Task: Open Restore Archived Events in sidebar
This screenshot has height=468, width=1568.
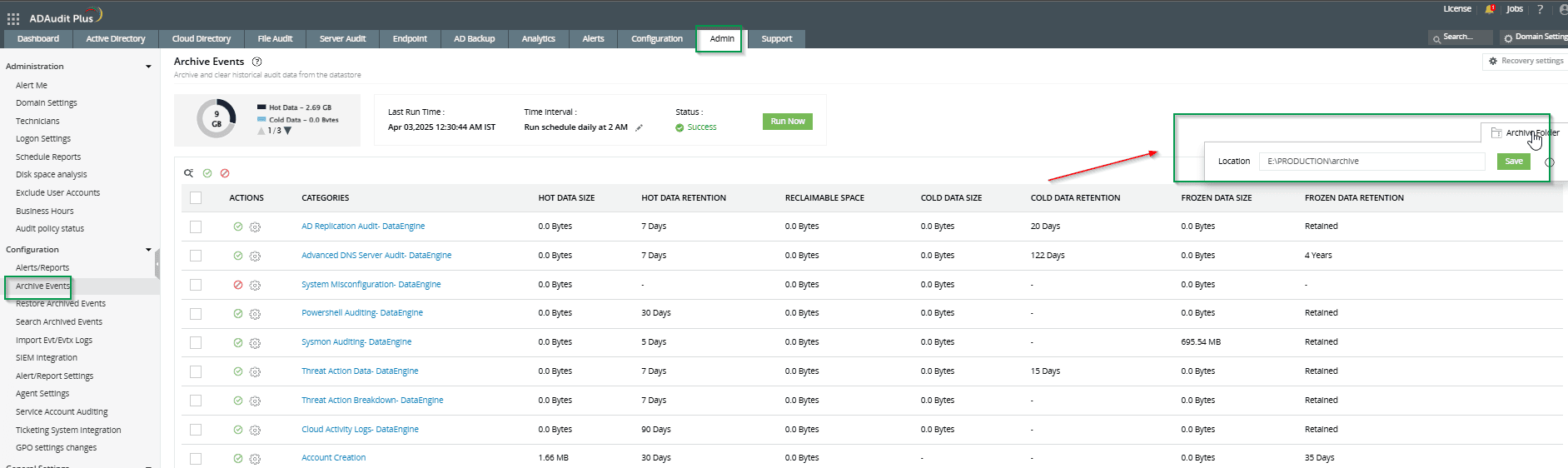Action: click(x=61, y=304)
